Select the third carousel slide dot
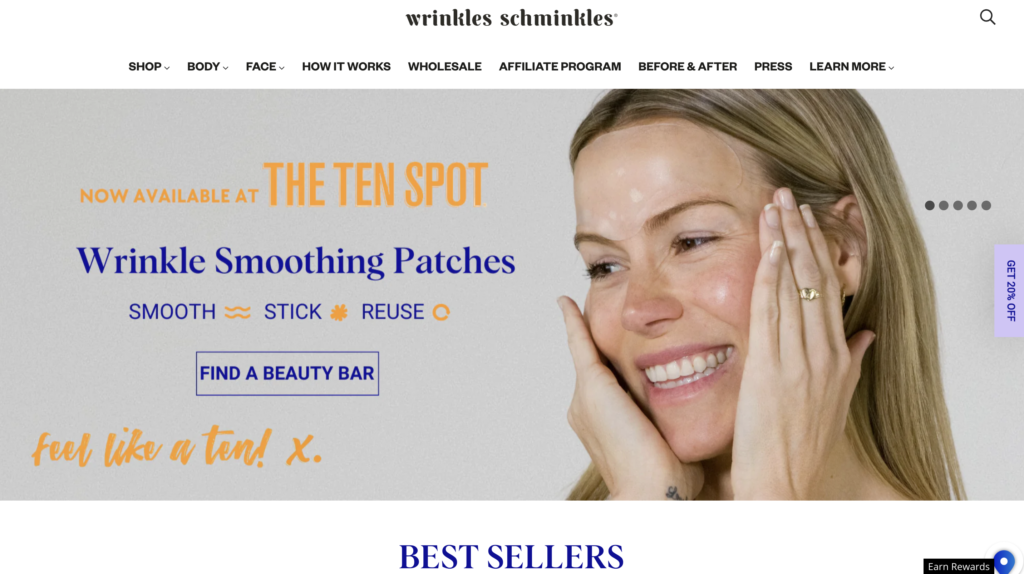The height and width of the screenshot is (574, 1024). (x=958, y=205)
